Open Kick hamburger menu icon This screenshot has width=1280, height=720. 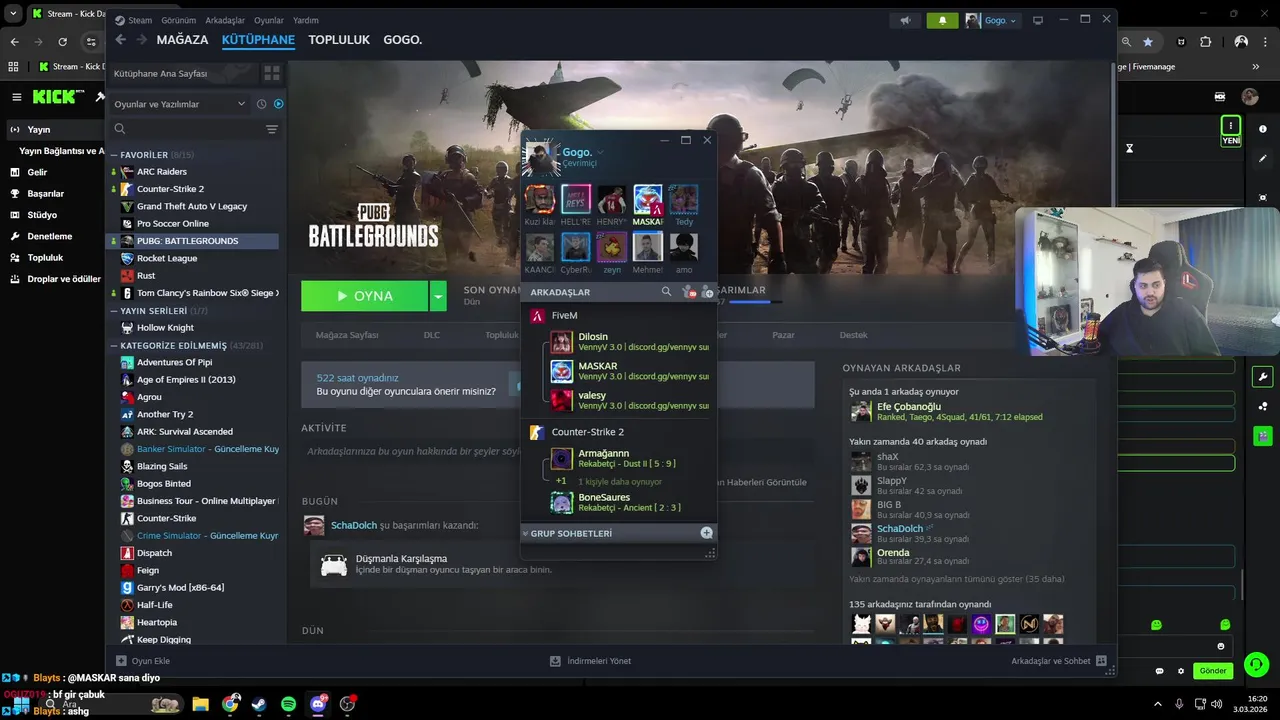16,97
